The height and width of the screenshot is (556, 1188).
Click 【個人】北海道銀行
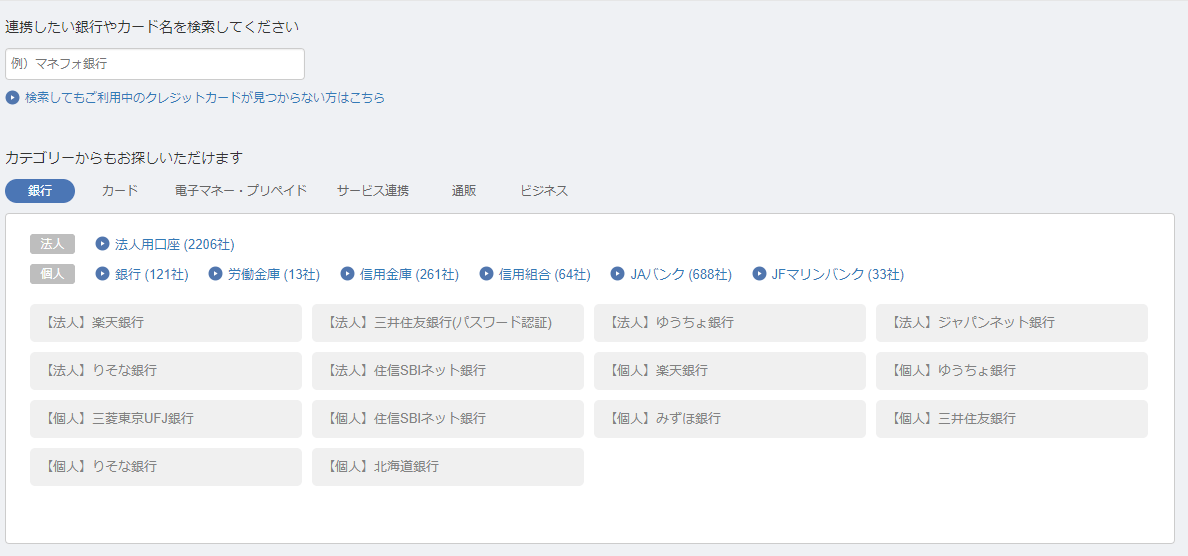click(x=448, y=467)
